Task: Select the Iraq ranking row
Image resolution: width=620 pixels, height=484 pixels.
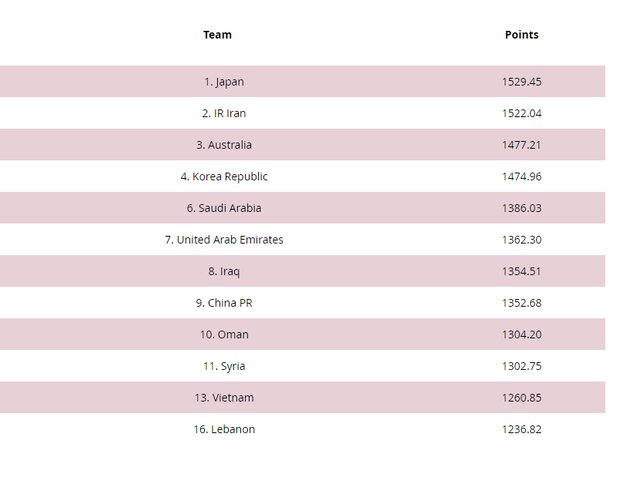Action: 224,272
